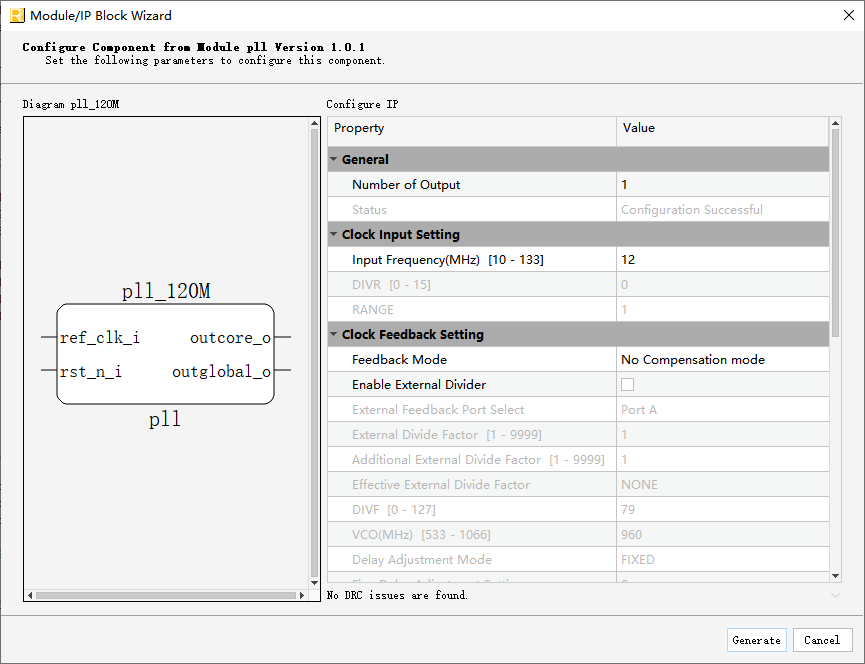Click the Input Frequency value field
Viewport: 865px width, 664px height.
coord(722,260)
